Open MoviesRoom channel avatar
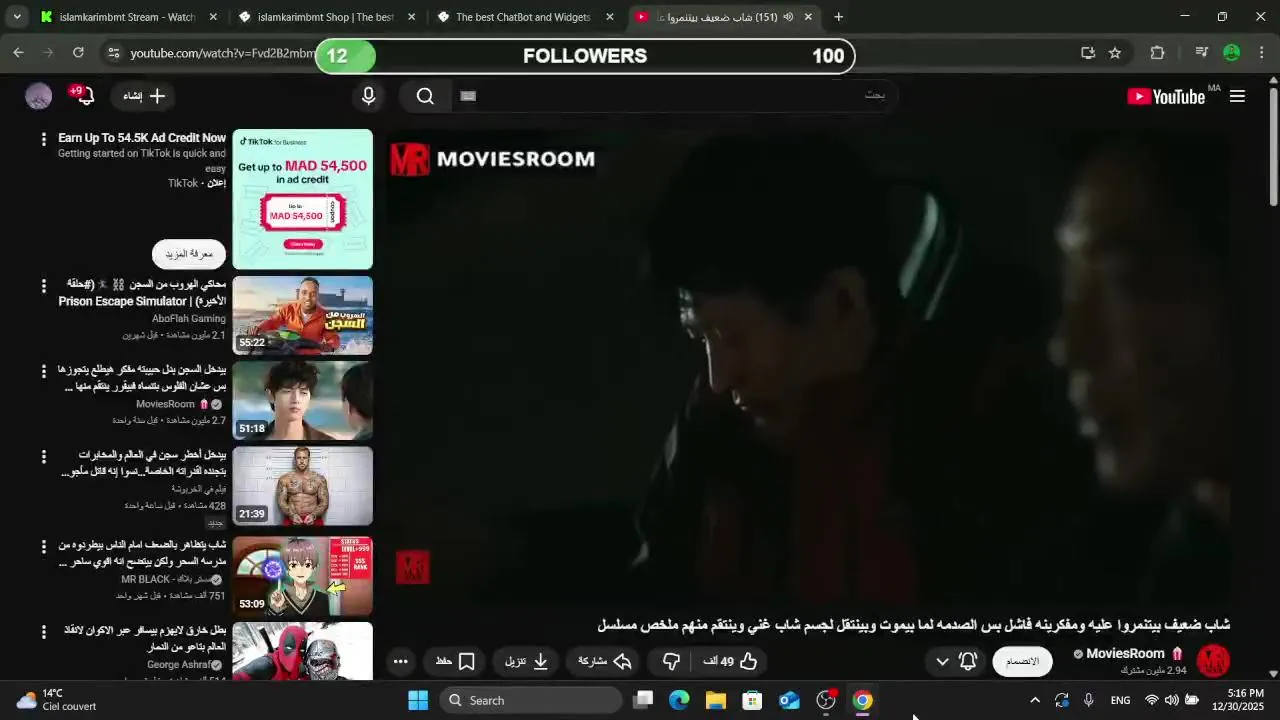 tap(1213, 661)
